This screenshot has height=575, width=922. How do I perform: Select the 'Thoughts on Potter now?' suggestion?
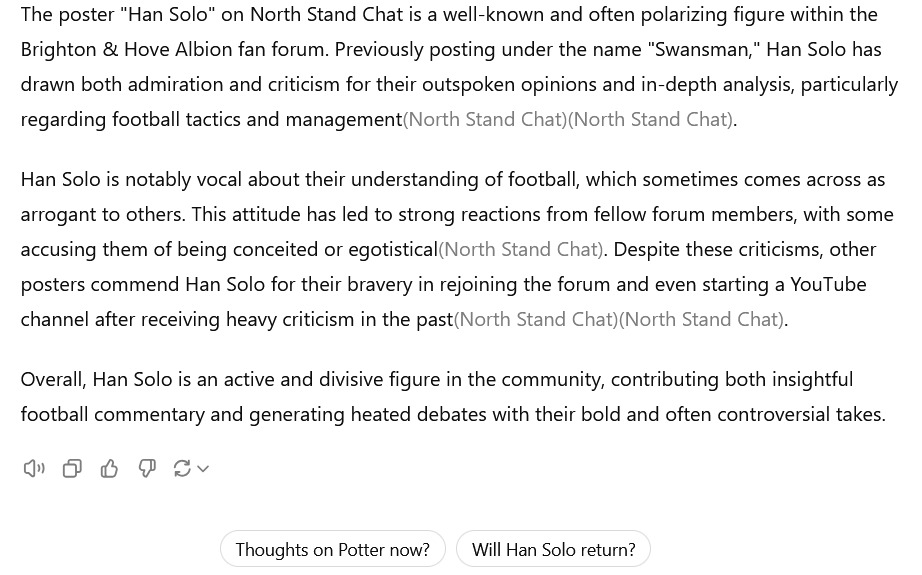click(333, 549)
